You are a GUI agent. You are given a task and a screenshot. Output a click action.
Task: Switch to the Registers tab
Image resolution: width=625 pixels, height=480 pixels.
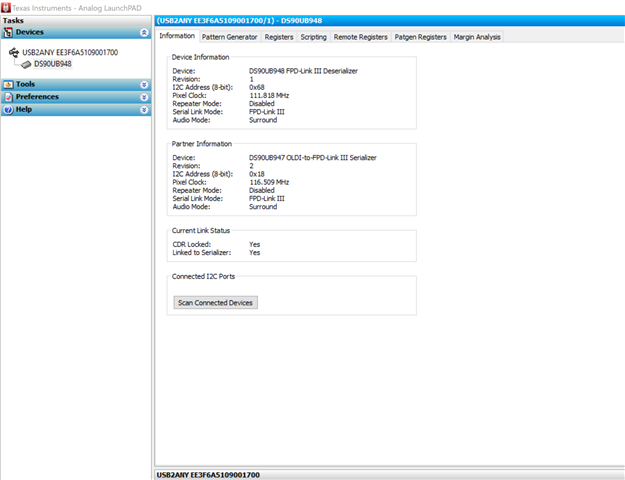(279, 37)
